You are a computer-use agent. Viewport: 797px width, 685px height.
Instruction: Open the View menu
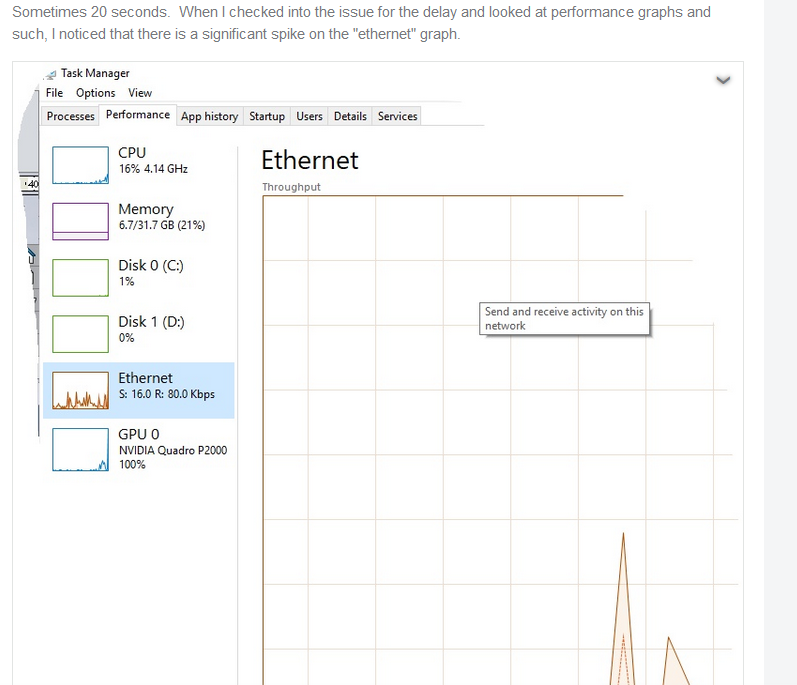pyautogui.click(x=140, y=93)
